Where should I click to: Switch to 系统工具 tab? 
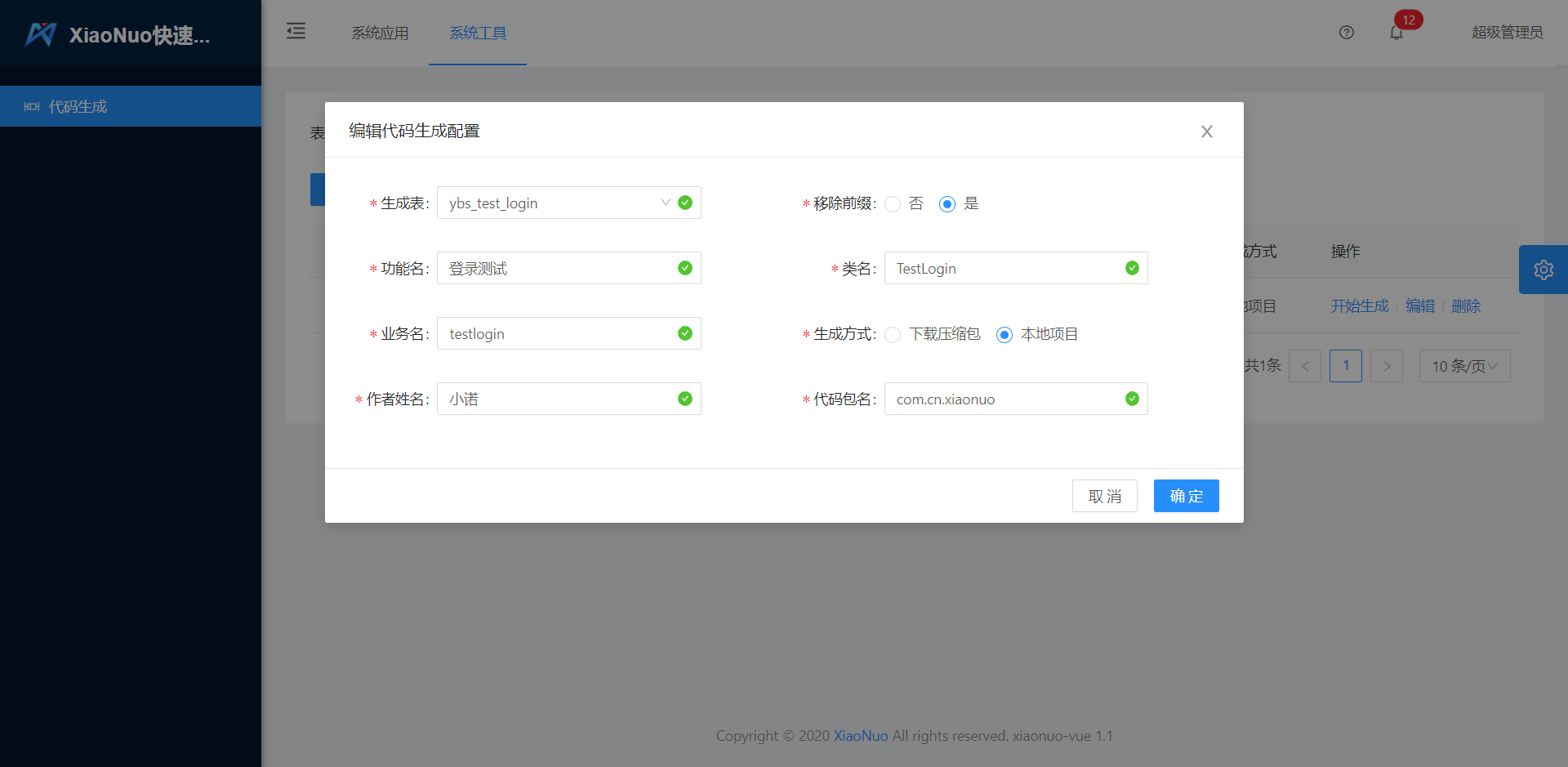(478, 33)
